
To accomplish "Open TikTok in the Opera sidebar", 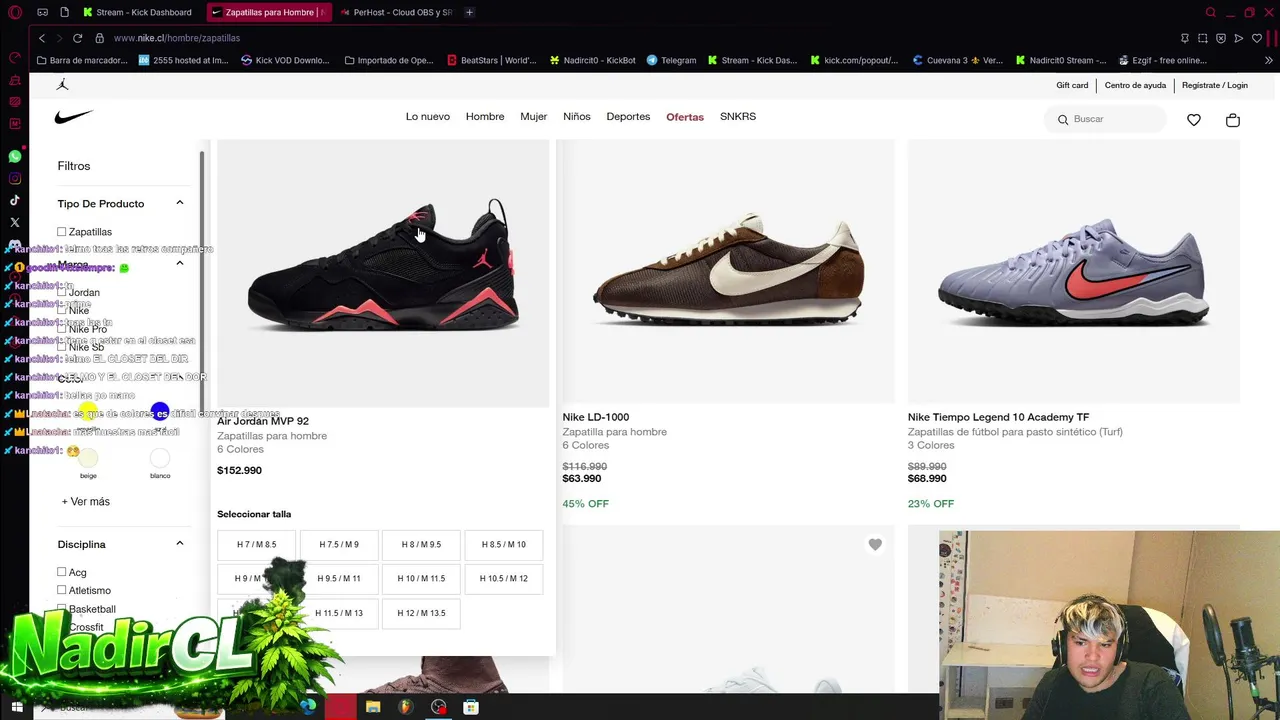I will 14,201.
